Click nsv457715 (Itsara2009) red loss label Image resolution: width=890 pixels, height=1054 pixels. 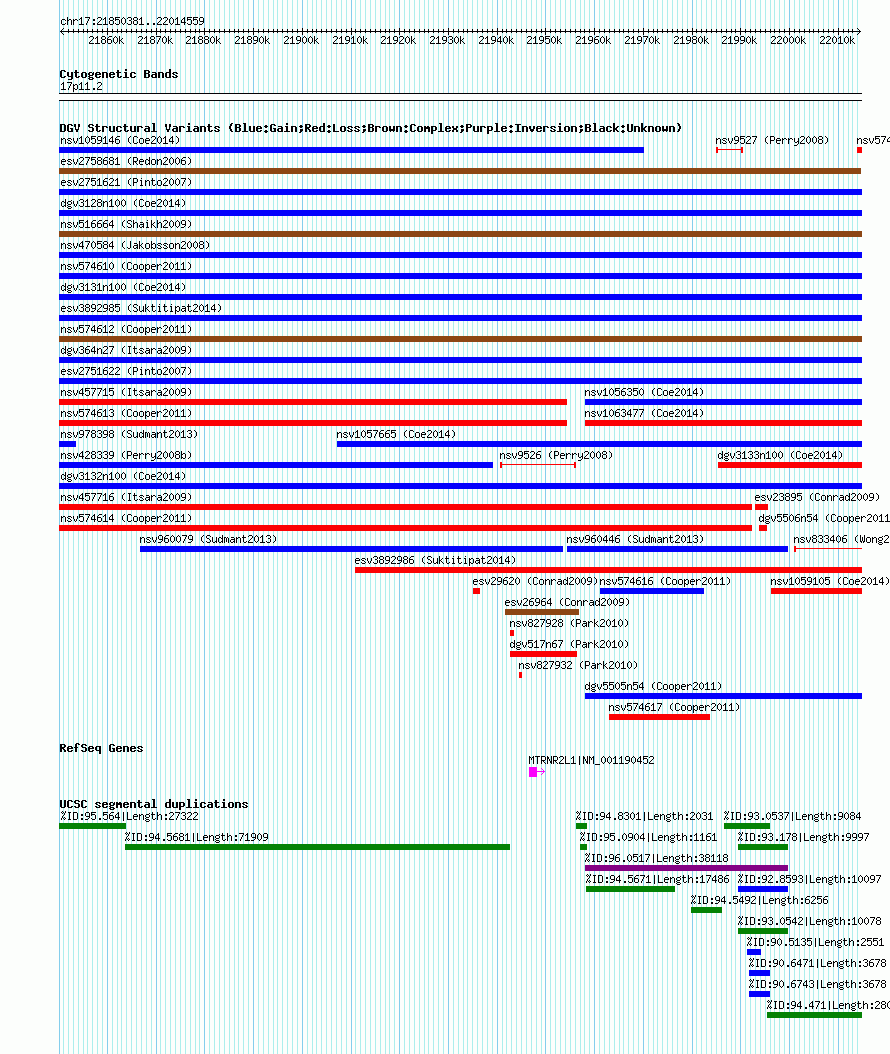point(126,392)
